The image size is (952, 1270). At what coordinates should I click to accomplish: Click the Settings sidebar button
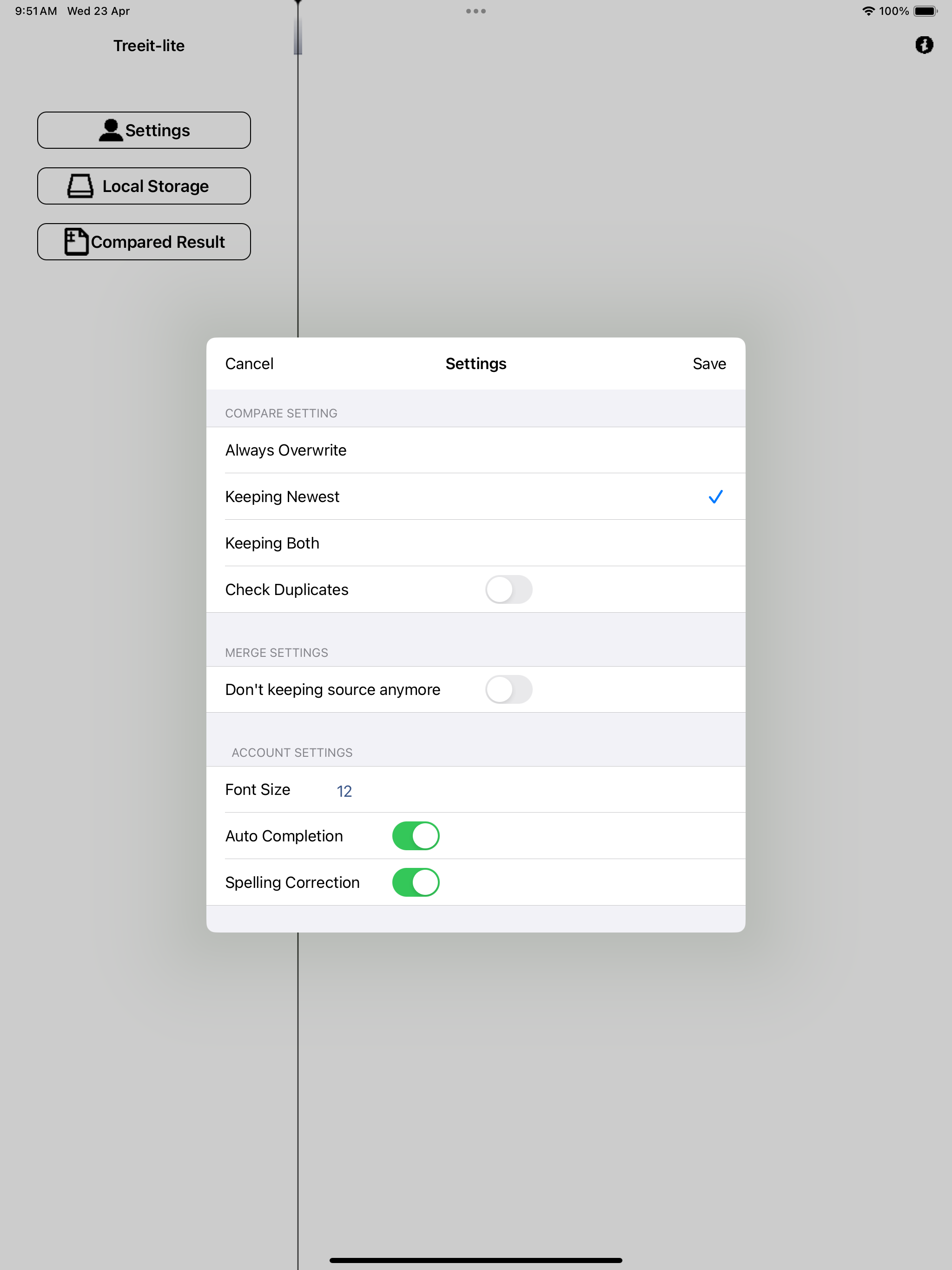point(144,130)
